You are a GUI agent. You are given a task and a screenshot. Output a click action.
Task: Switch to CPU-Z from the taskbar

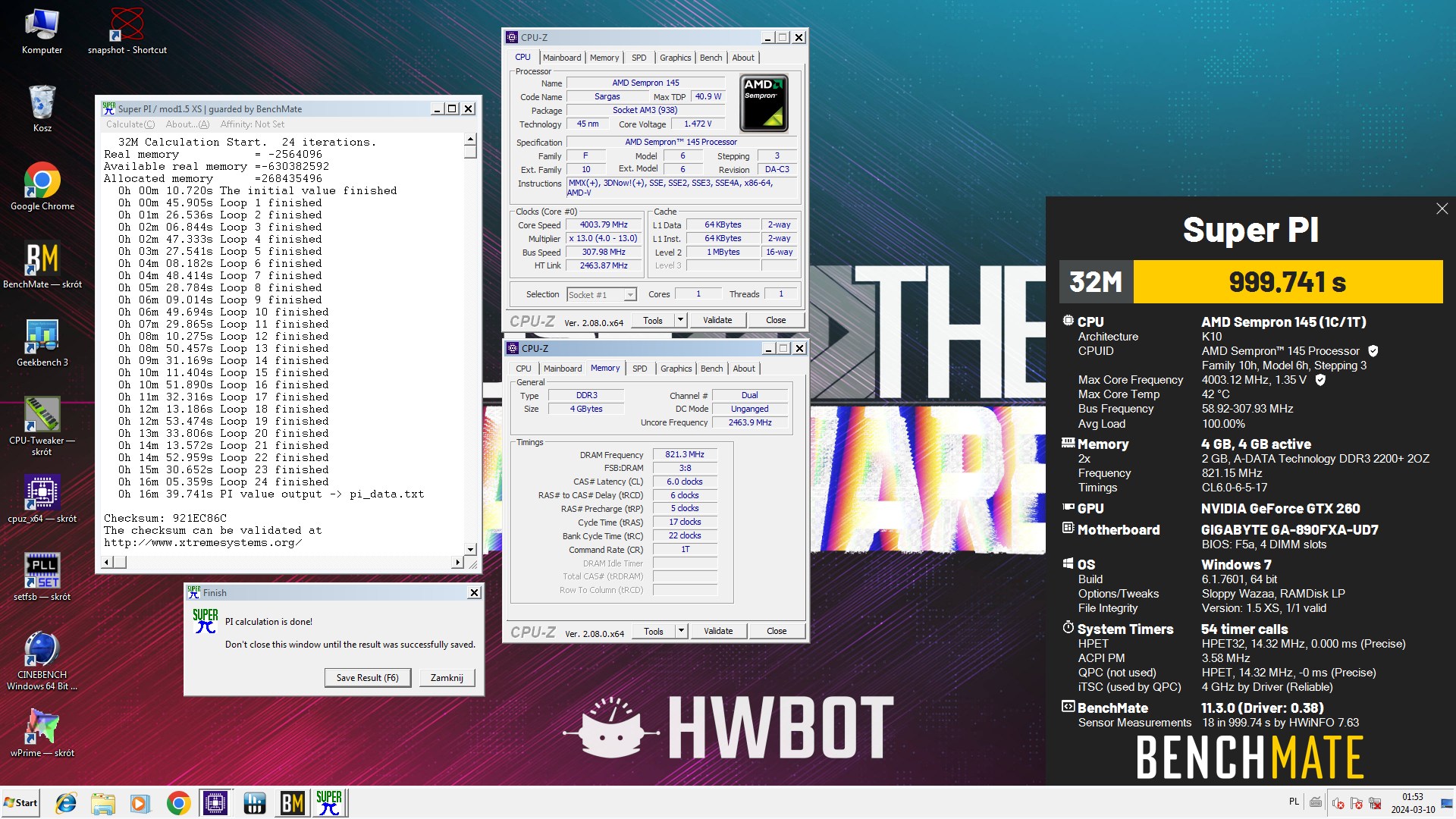(215, 803)
